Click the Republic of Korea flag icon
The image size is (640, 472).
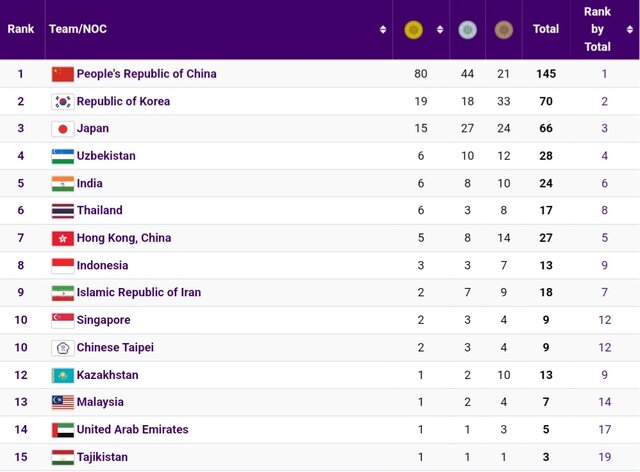pyautogui.click(x=63, y=102)
